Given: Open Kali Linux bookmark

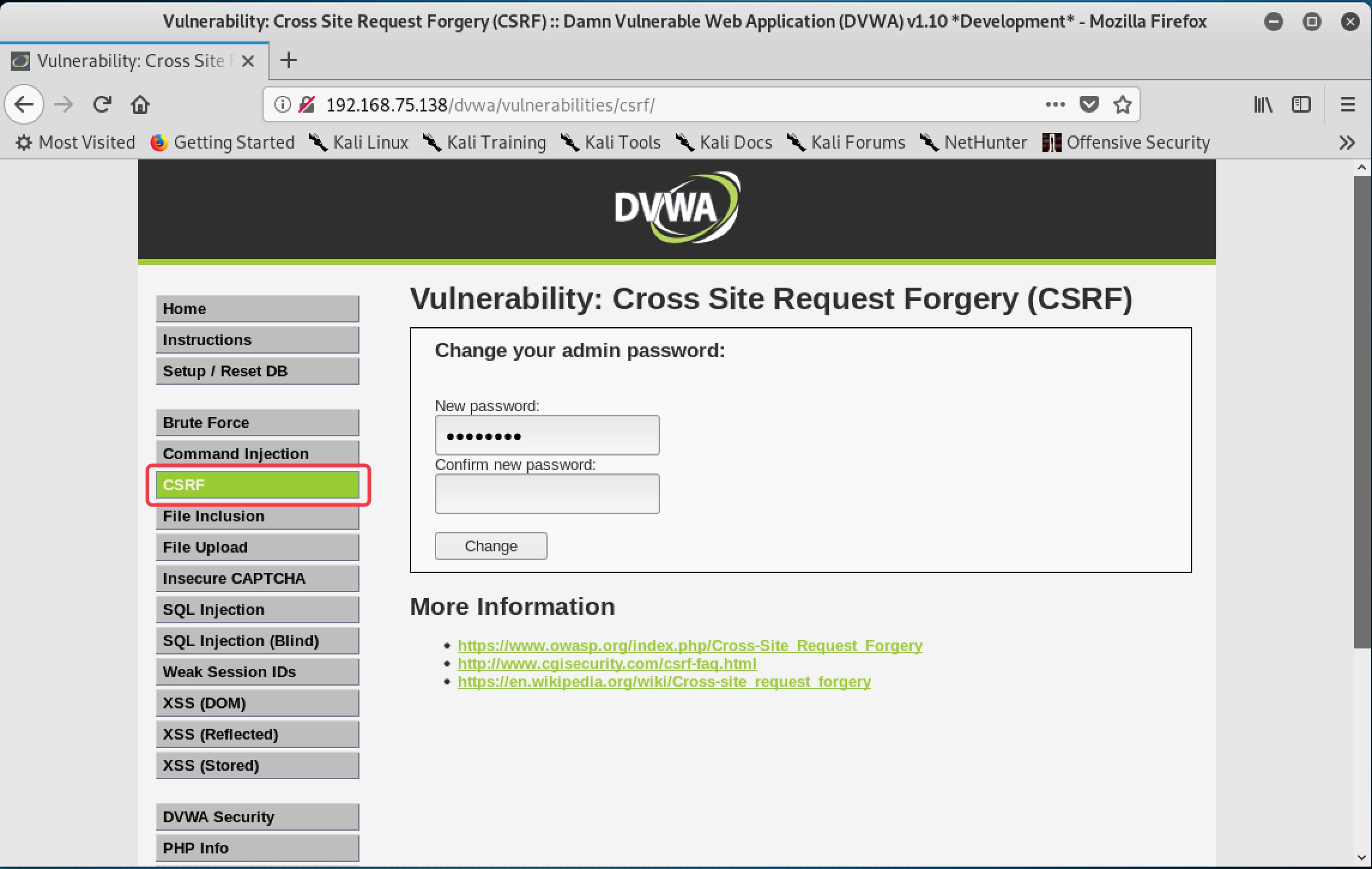Looking at the screenshot, I should [358, 143].
